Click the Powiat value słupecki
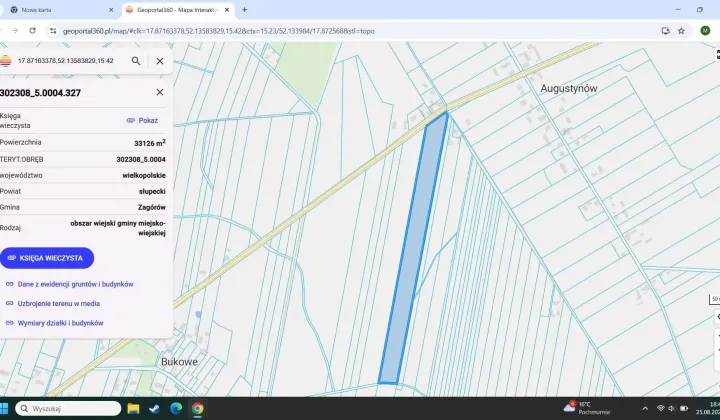Image resolution: width=720 pixels, height=420 pixels. [x=152, y=191]
